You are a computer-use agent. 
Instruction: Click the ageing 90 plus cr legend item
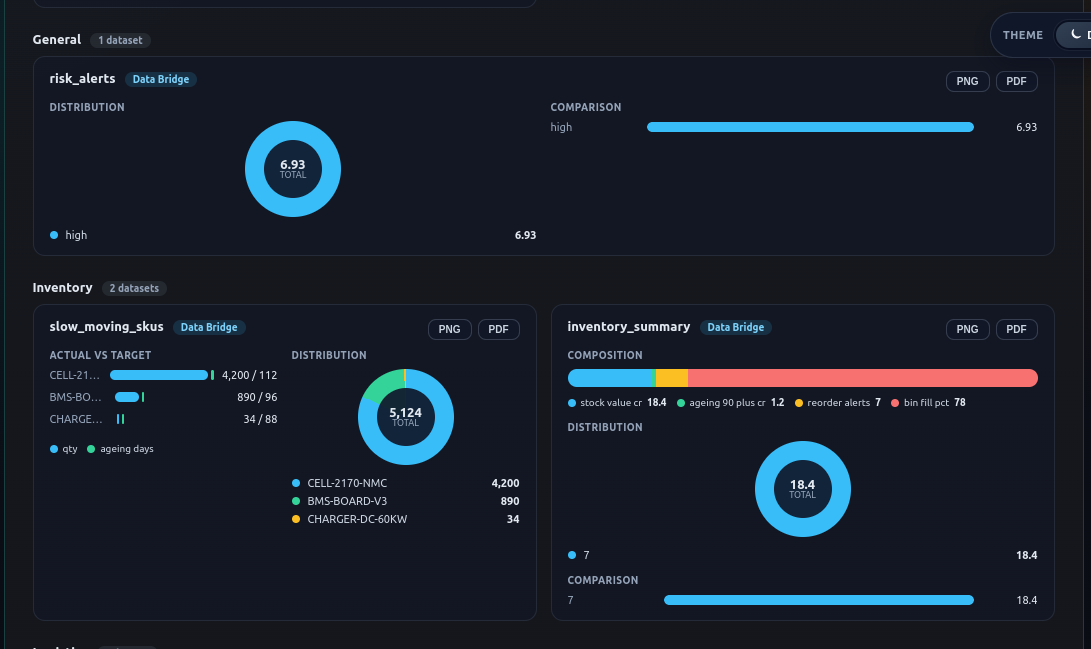coord(731,403)
